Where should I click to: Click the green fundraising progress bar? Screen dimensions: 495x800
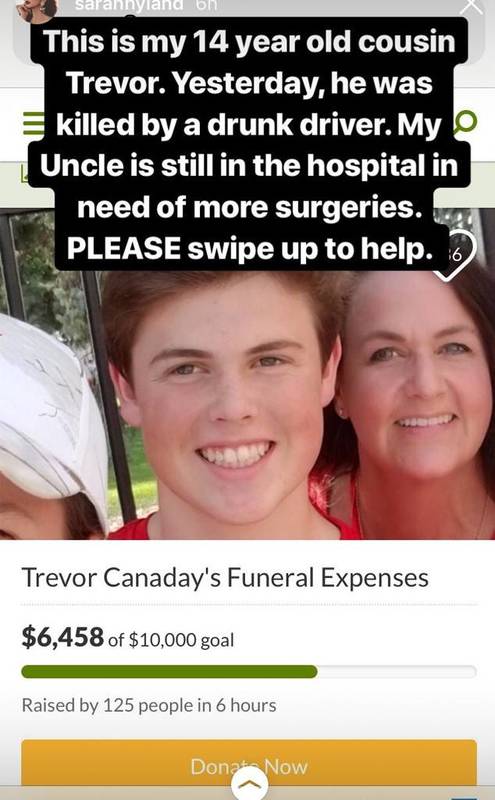click(x=169, y=671)
